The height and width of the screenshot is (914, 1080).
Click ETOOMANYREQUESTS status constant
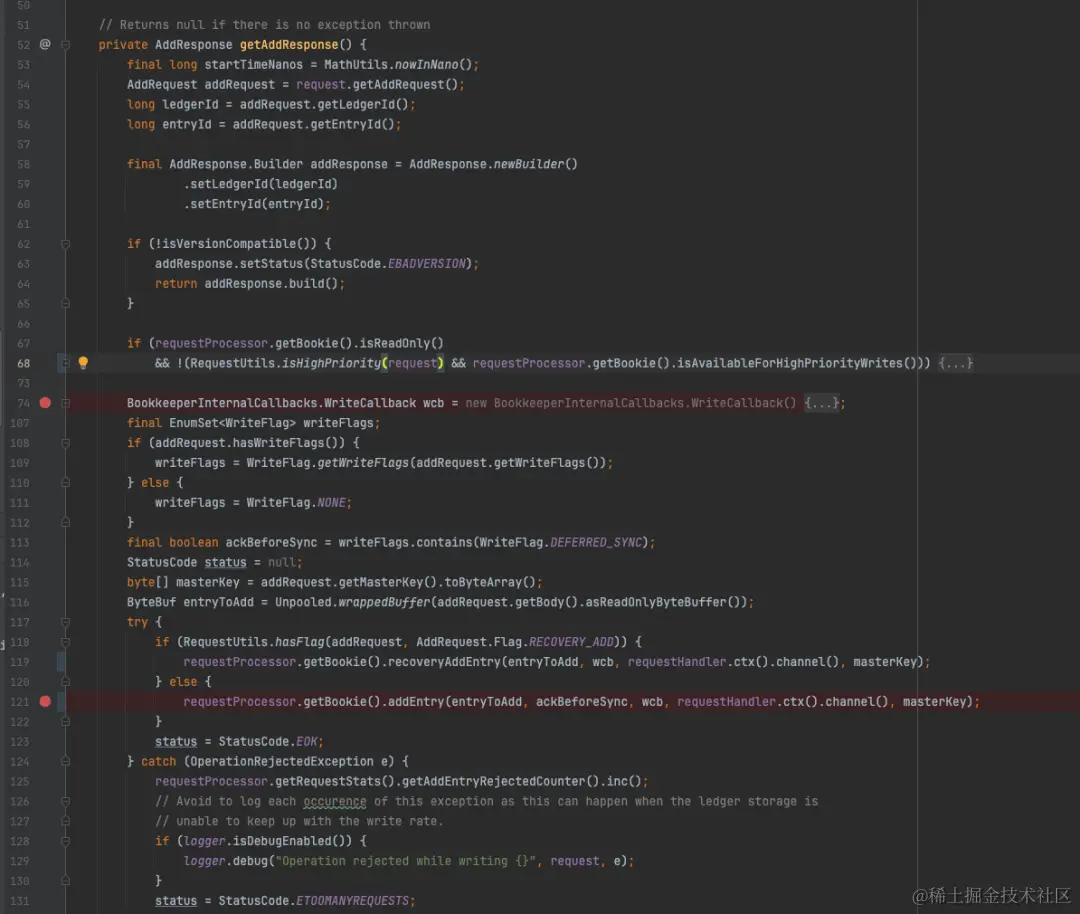click(352, 901)
